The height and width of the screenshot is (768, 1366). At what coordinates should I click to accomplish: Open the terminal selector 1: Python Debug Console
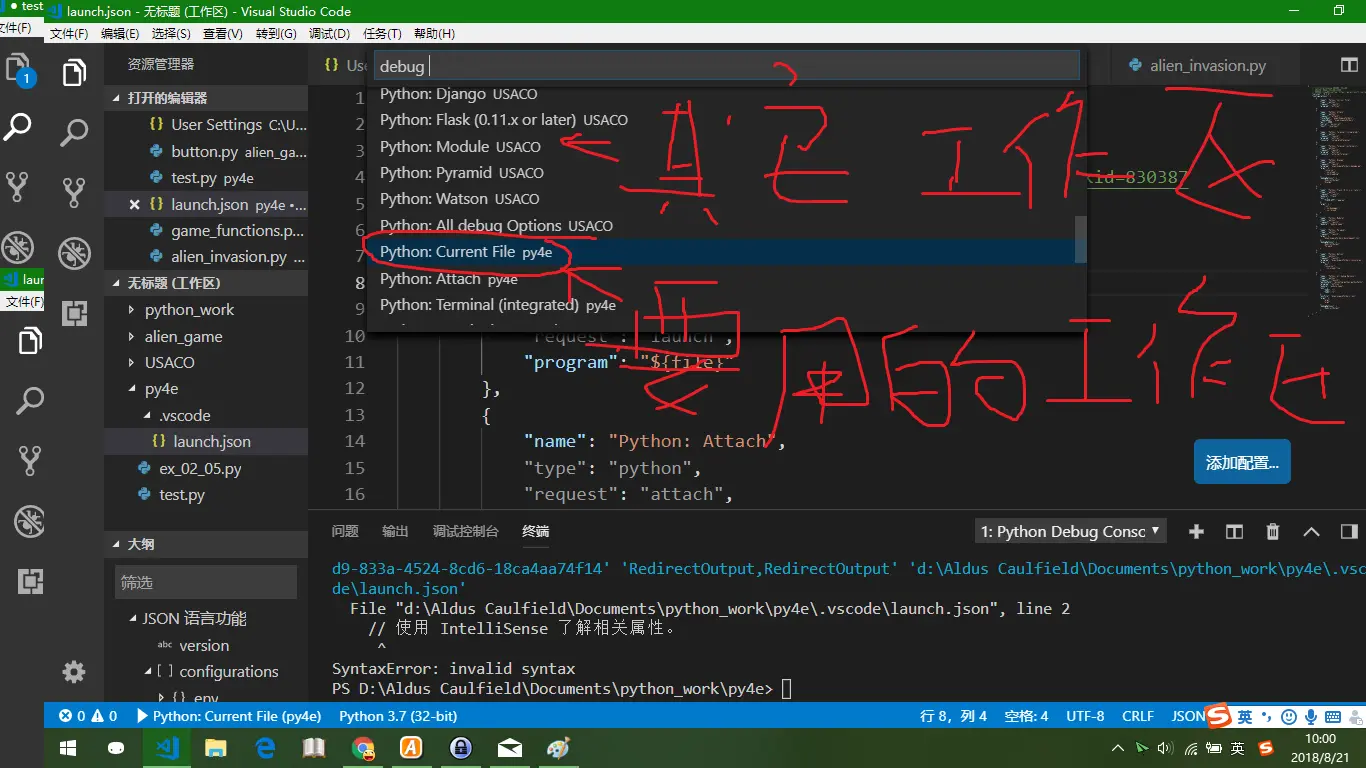pyautogui.click(x=1071, y=532)
